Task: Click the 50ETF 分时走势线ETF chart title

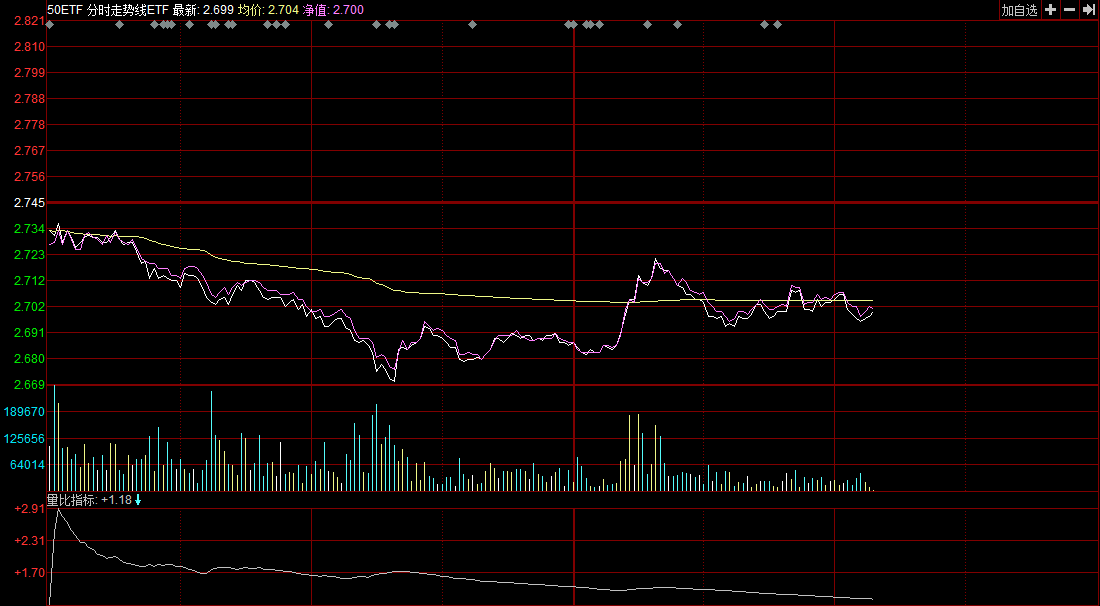Action: (108, 10)
